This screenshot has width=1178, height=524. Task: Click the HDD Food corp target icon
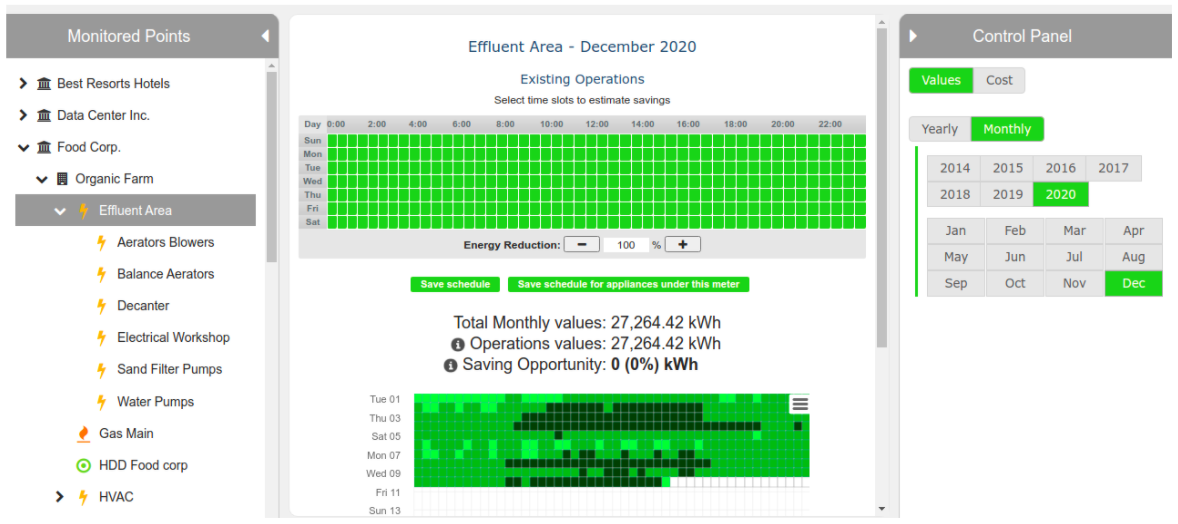pyautogui.click(x=84, y=466)
